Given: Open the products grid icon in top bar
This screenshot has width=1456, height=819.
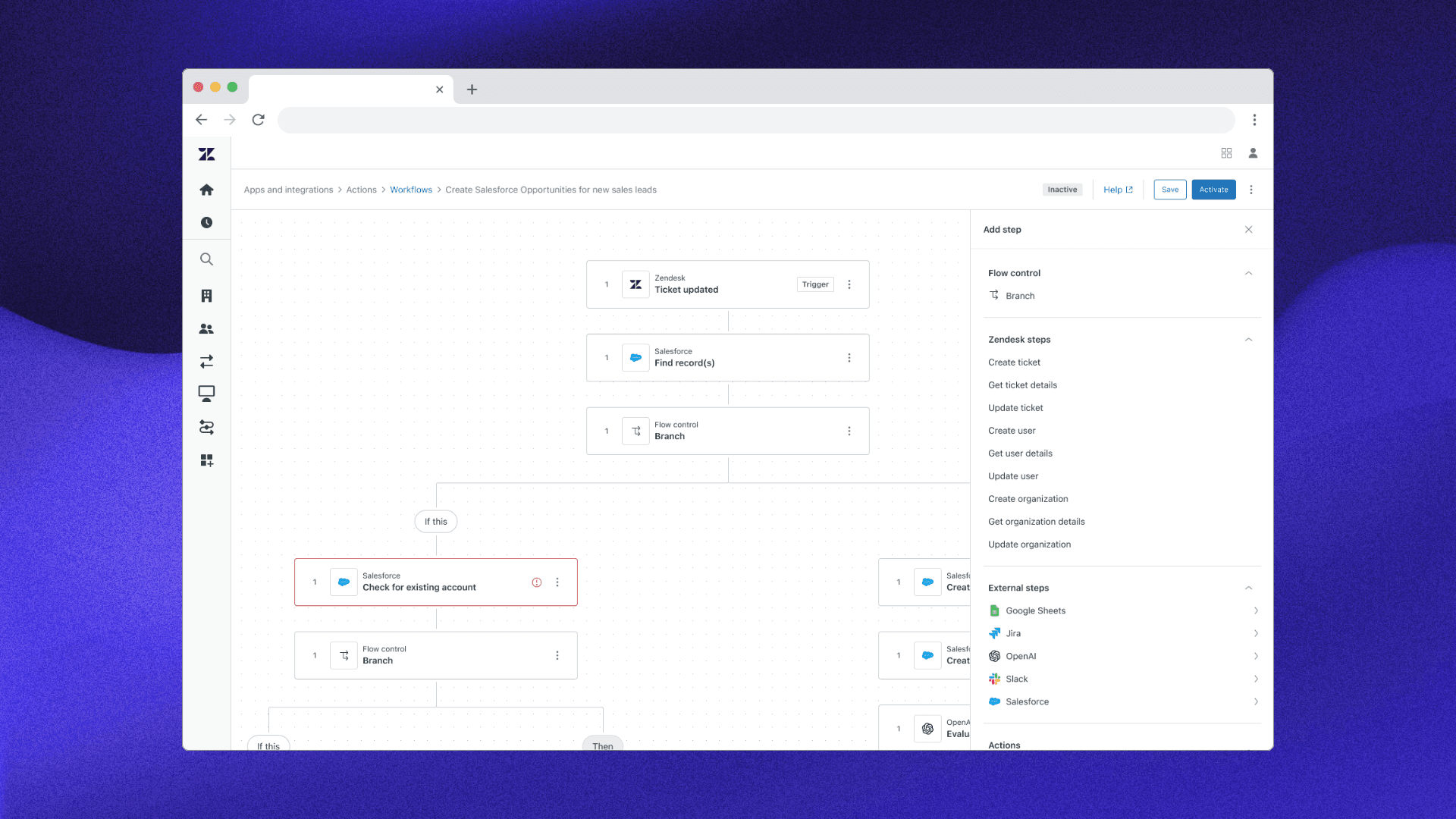Looking at the screenshot, I should (1226, 153).
